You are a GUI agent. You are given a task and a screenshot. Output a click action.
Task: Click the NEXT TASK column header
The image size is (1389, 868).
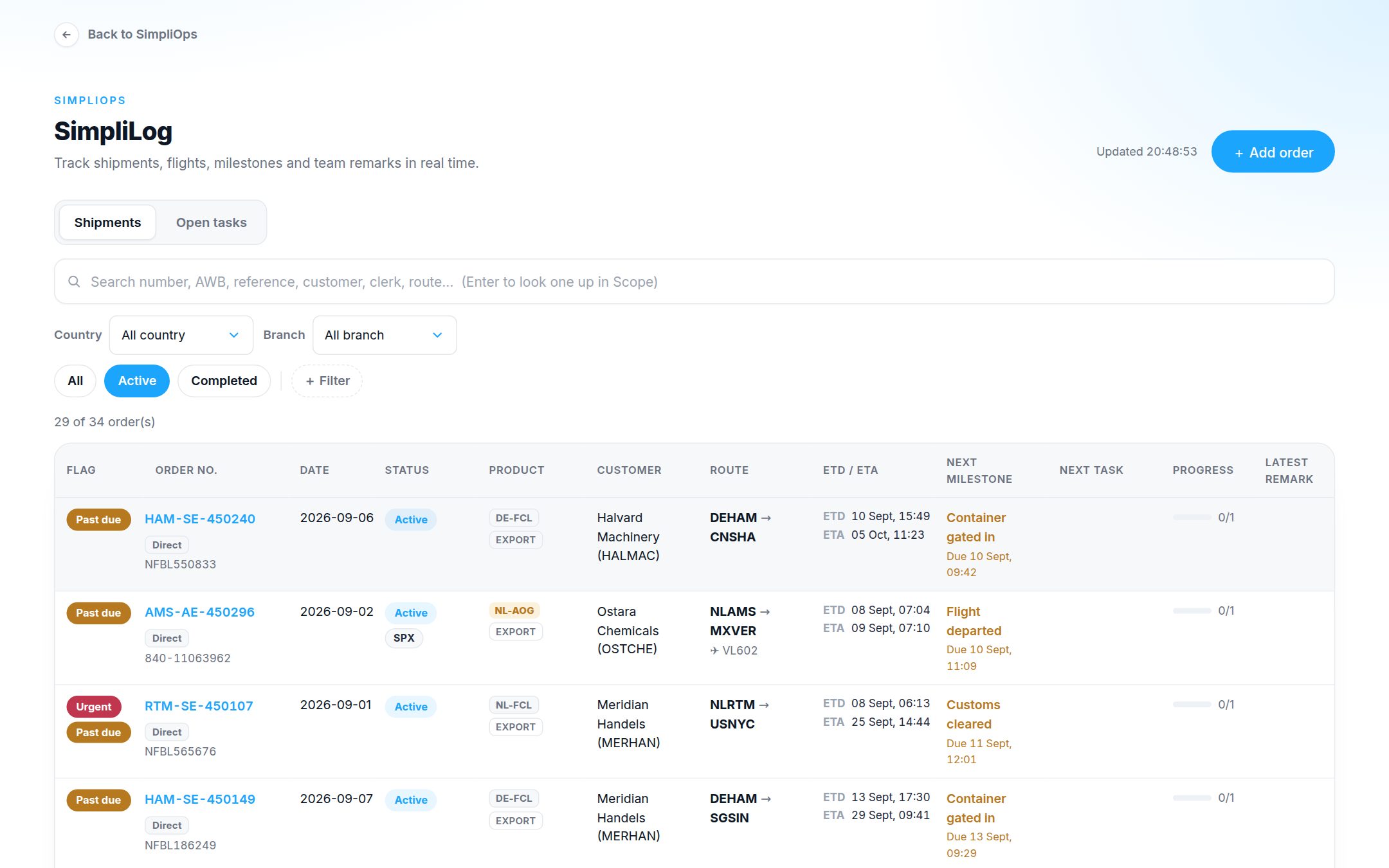tap(1091, 470)
